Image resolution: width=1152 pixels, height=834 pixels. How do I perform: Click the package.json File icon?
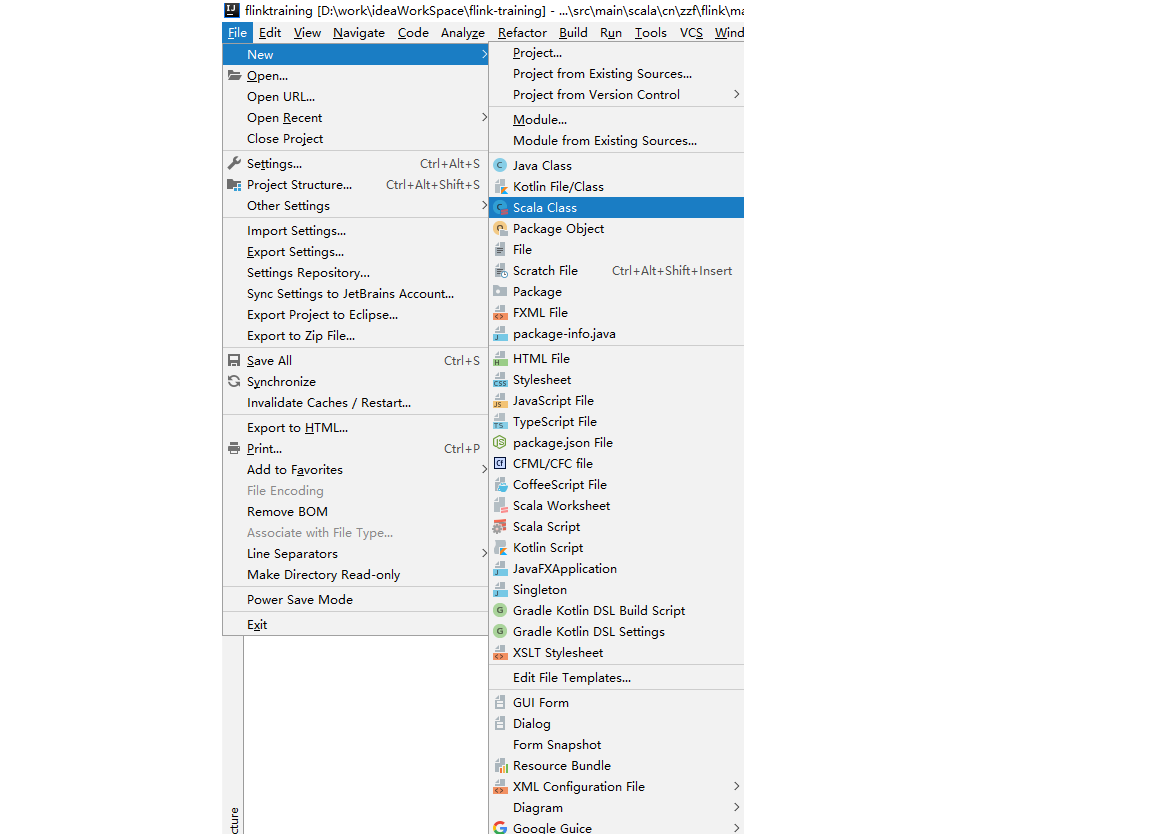[x=500, y=442]
